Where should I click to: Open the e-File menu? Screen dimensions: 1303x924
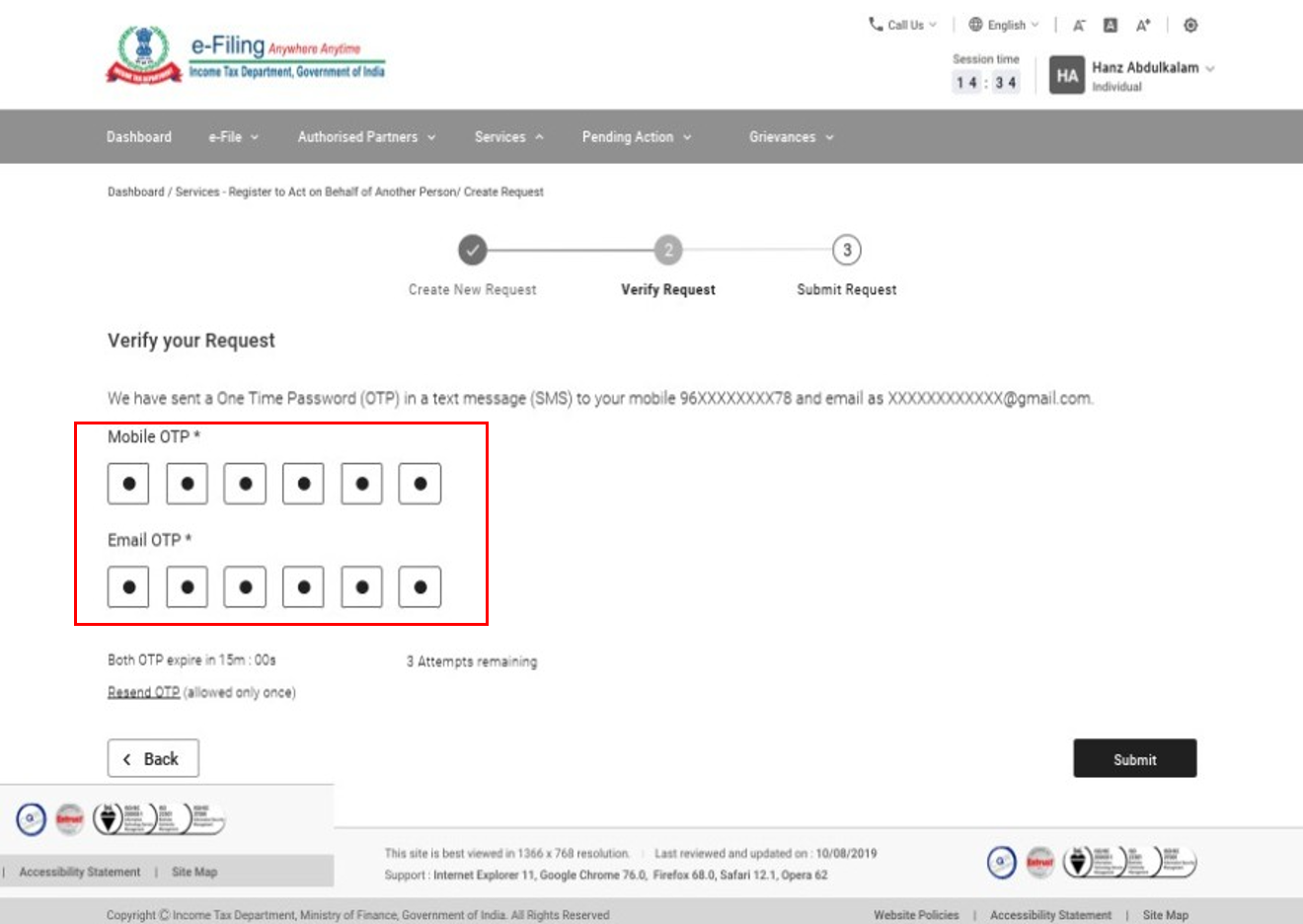point(233,137)
